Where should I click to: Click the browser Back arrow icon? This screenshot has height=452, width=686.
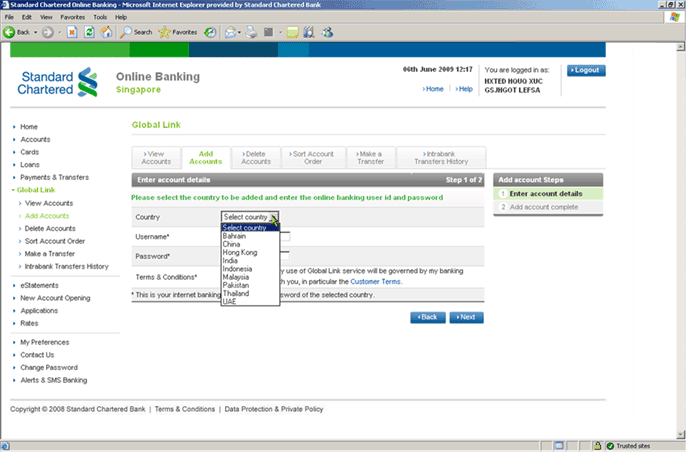click(x=9, y=32)
